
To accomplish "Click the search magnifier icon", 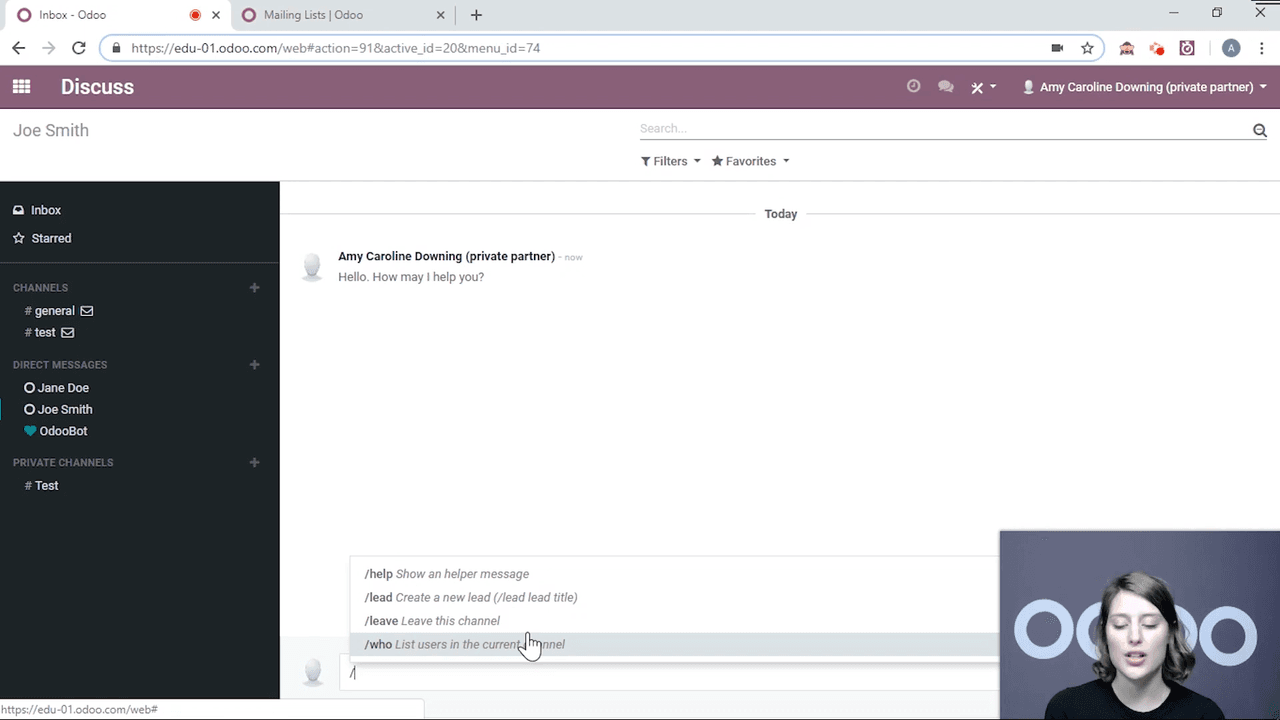I will 1259,130.
